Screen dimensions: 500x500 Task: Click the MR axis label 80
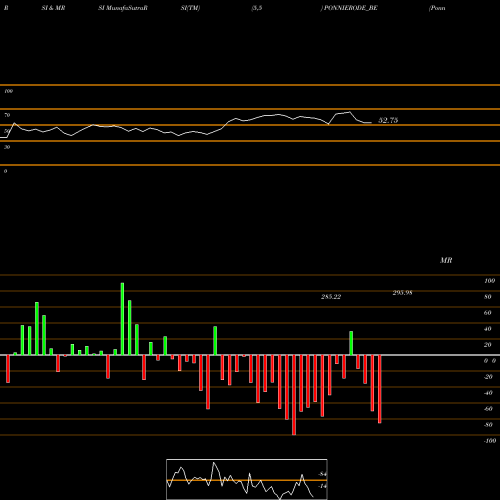pyautogui.click(x=488, y=297)
